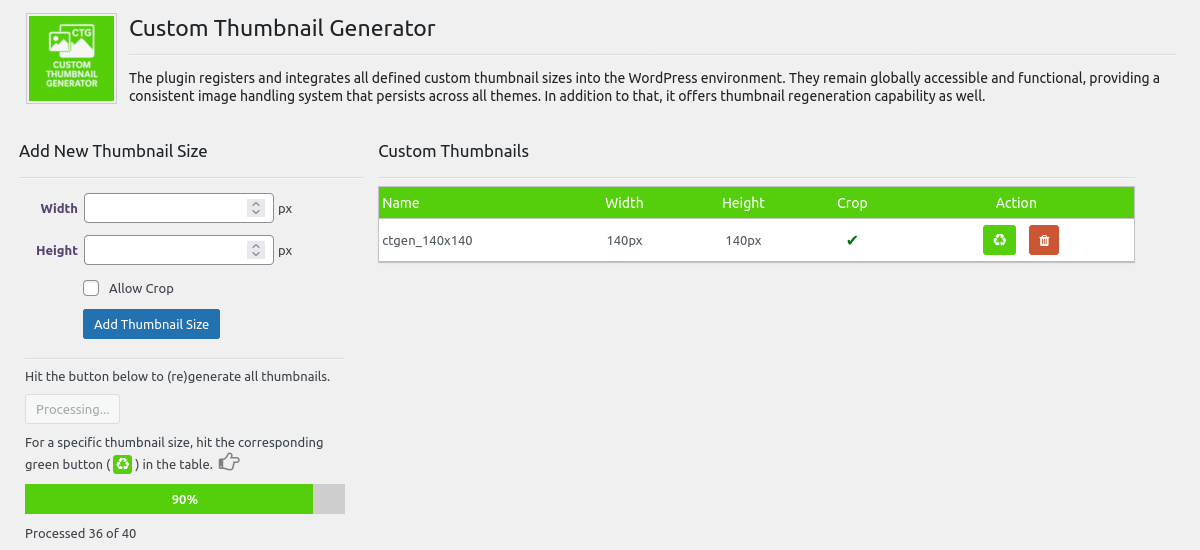
Task: Click the Crop column header
Action: pyautogui.click(x=852, y=202)
